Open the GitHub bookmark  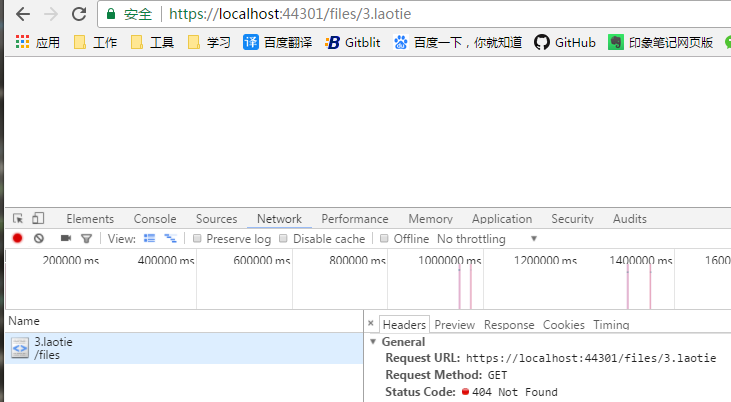tap(565, 42)
